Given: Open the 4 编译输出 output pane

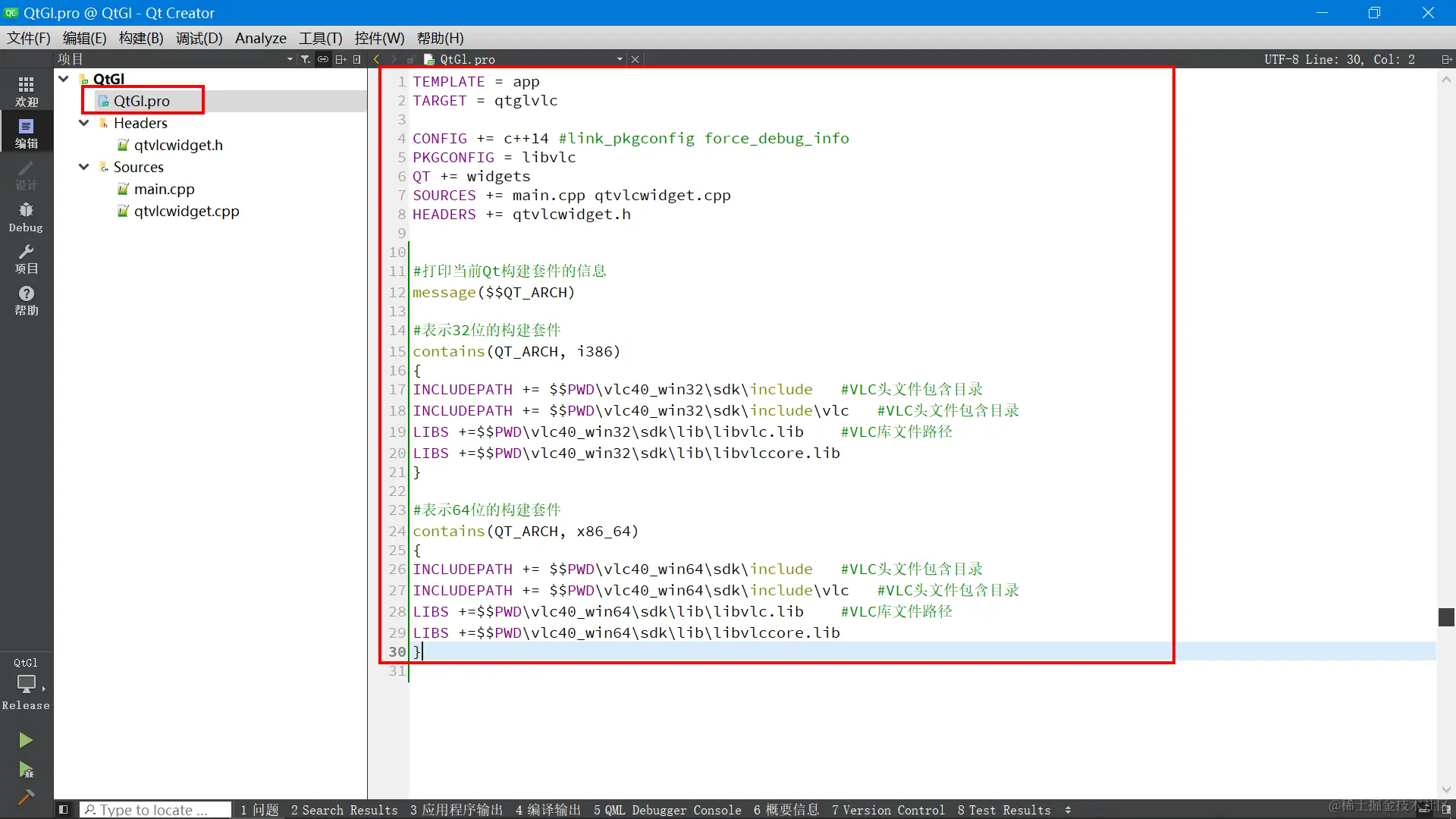Looking at the screenshot, I should 548,810.
